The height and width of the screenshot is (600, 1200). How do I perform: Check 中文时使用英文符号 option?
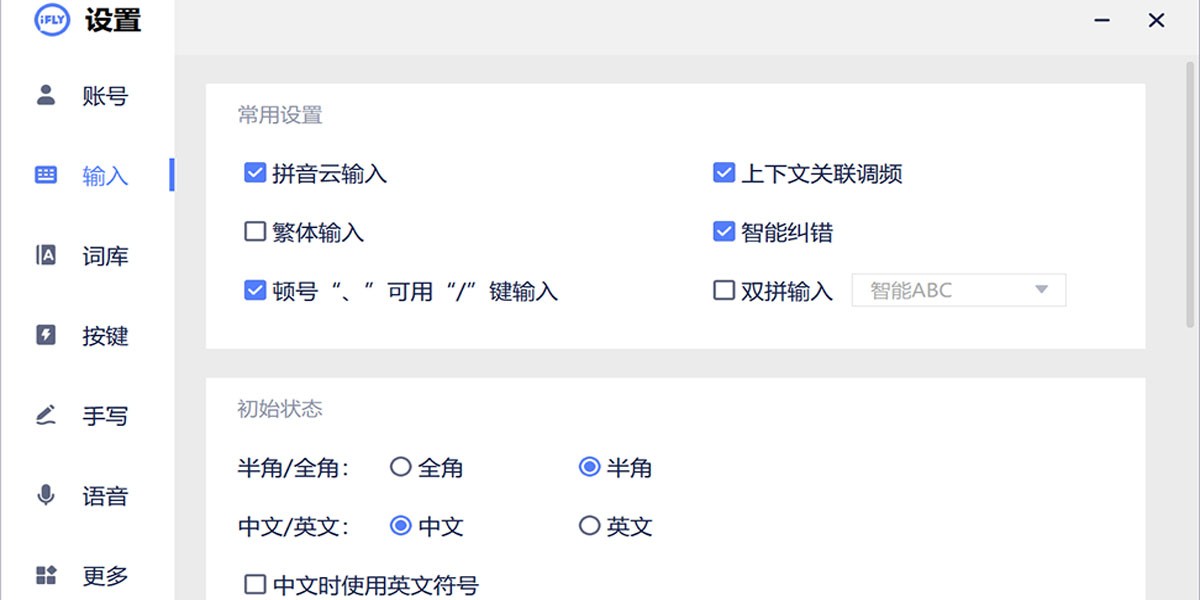tap(254, 584)
